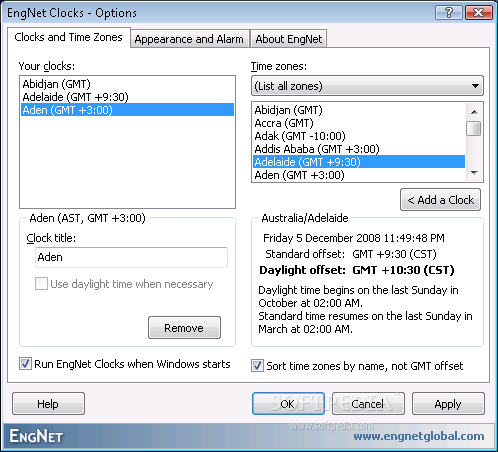Click the Cancel button
Viewport: 498px width, 452px height.
368,404
